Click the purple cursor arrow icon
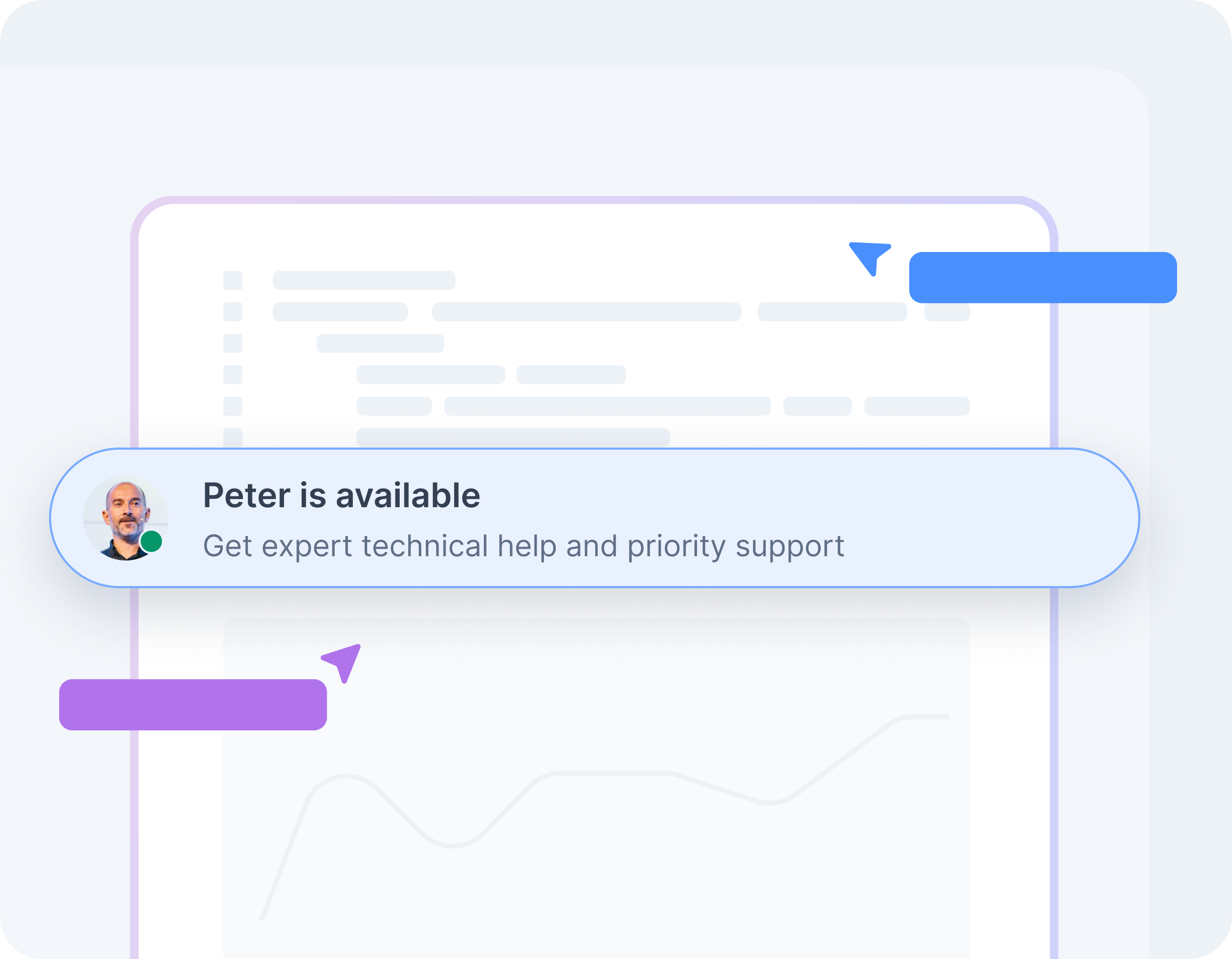 344,661
